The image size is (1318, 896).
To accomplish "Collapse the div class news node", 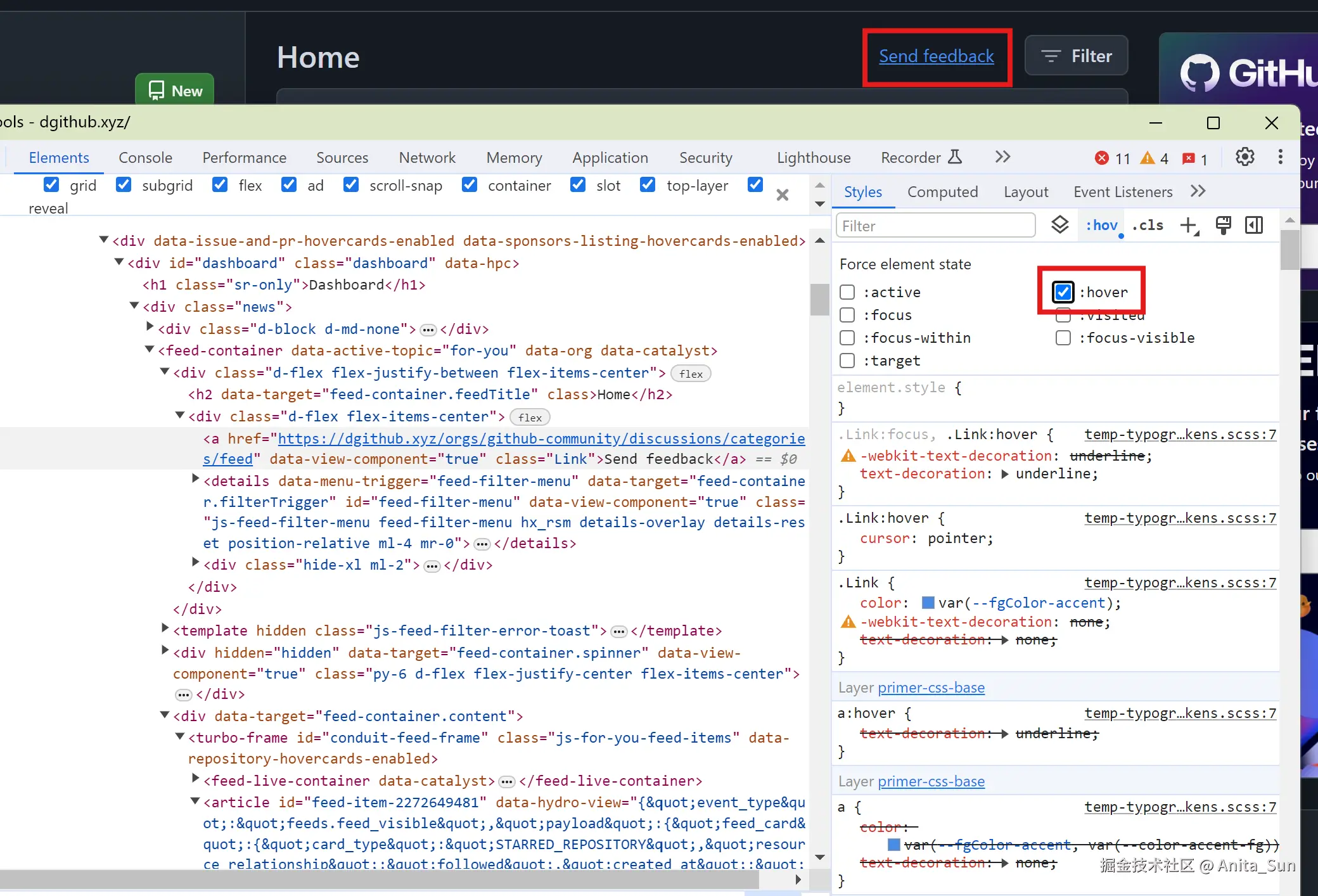I will pos(134,306).
